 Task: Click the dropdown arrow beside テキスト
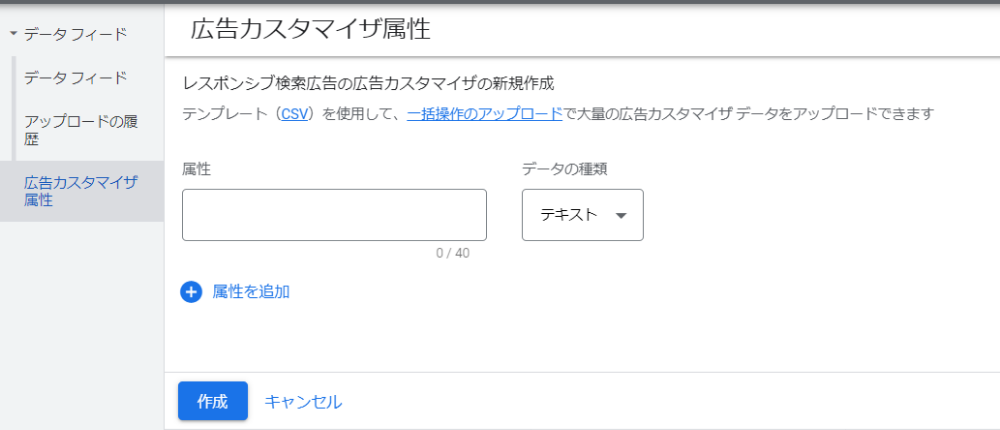pyautogui.click(x=621, y=216)
